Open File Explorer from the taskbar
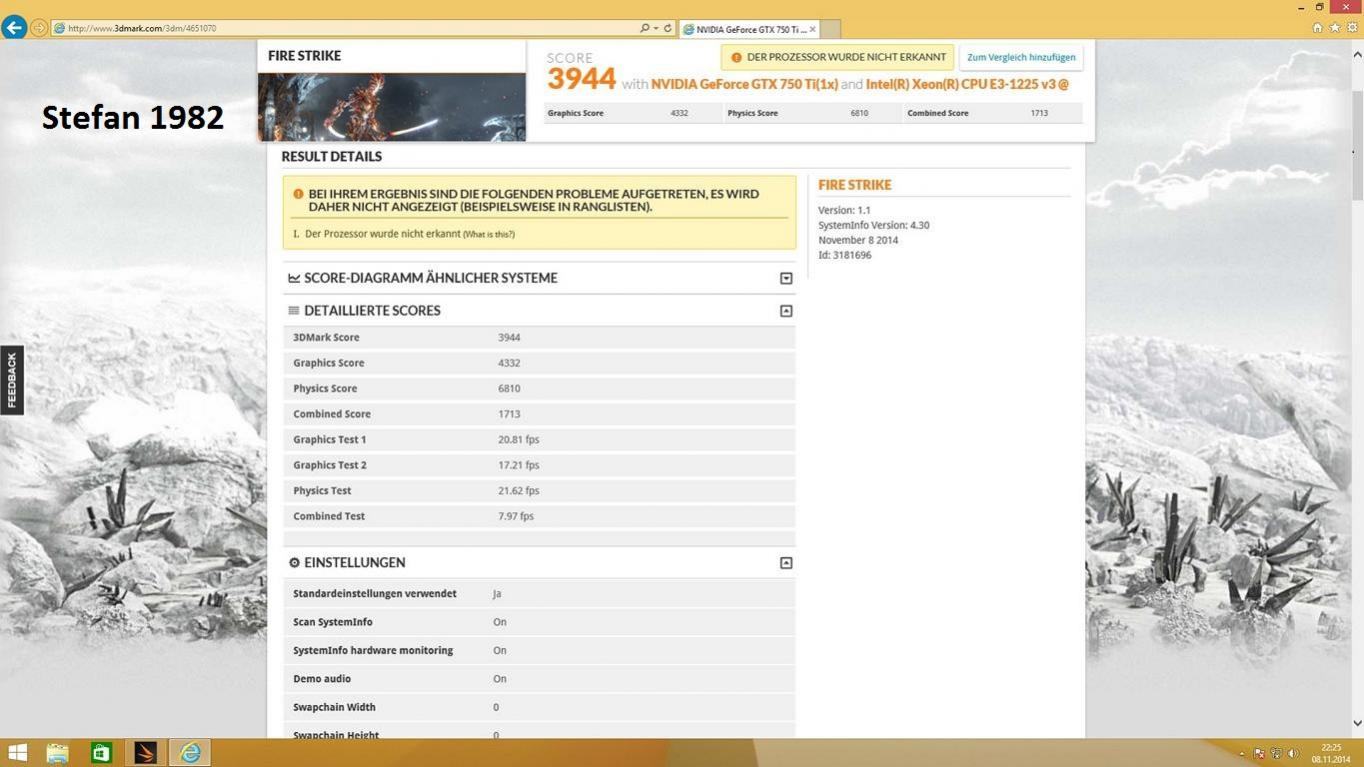1364x767 pixels. (57, 752)
